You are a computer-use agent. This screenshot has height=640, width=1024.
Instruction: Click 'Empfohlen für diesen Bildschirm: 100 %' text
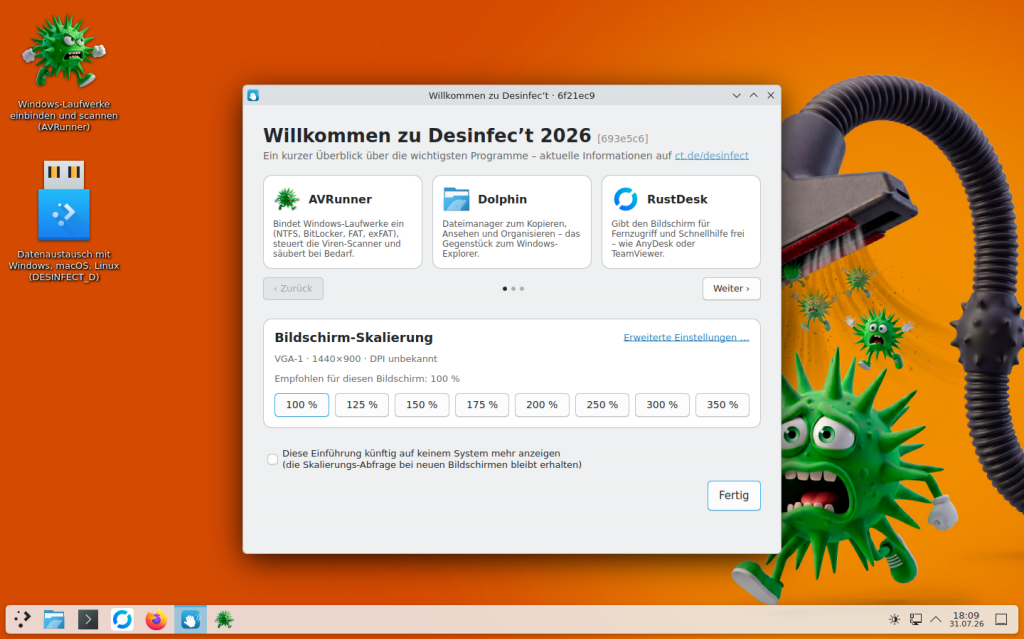click(367, 379)
